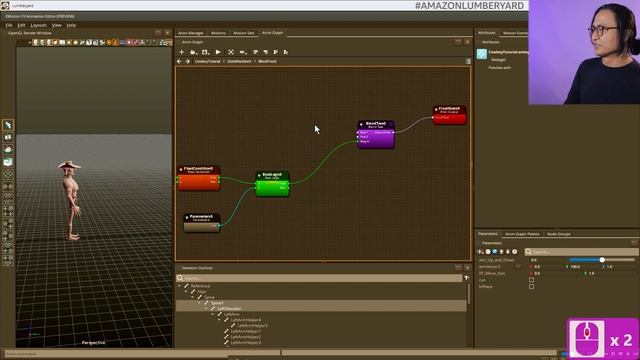Click the Skeleton Outliner search field

pyautogui.click(x=319, y=278)
